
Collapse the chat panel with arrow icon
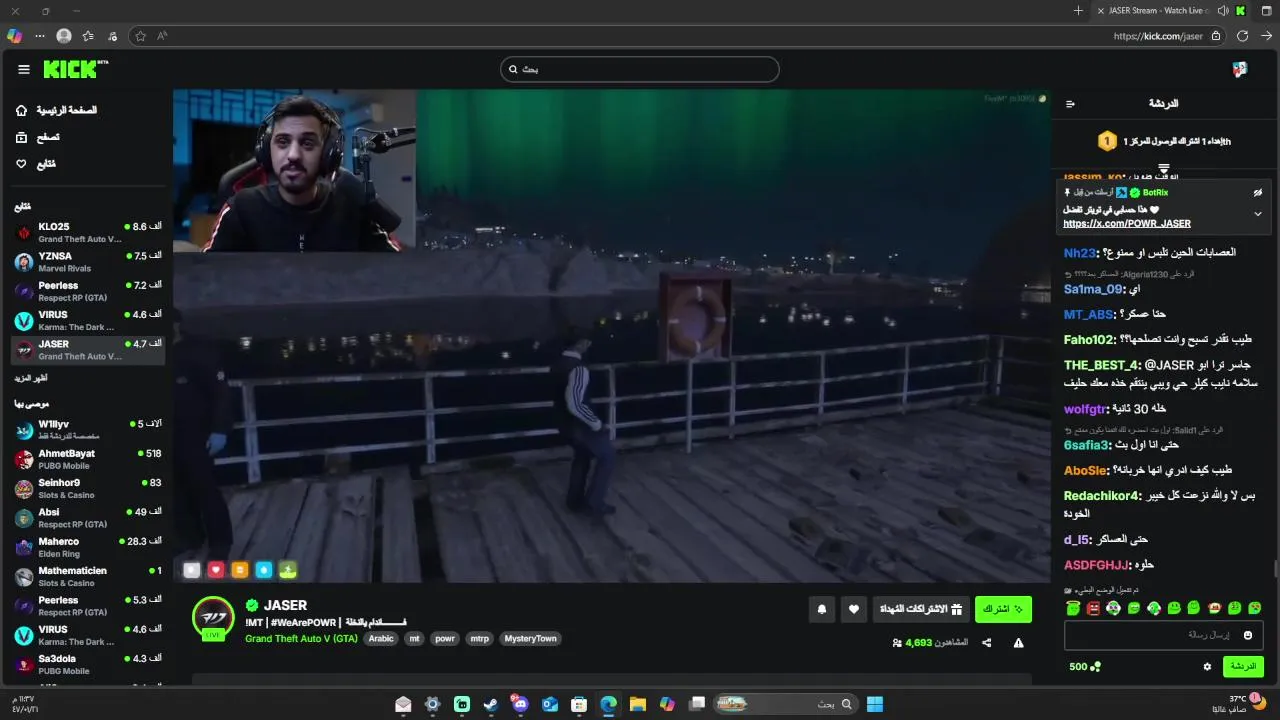(1070, 104)
